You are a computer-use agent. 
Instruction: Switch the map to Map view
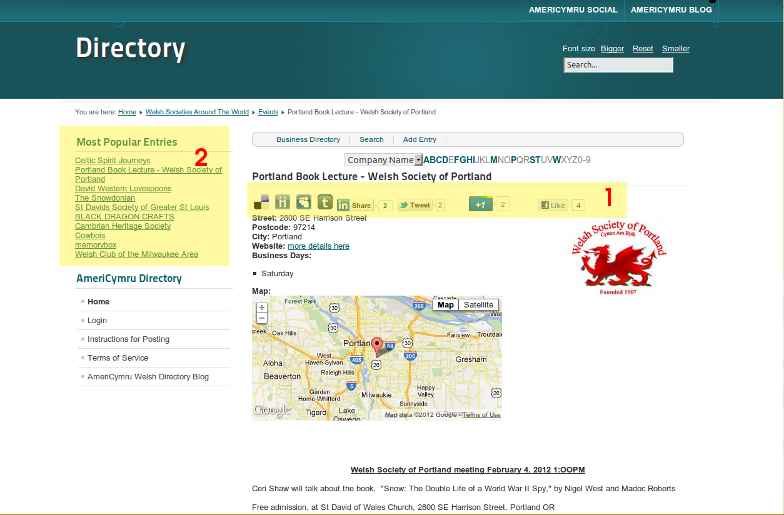(x=445, y=304)
